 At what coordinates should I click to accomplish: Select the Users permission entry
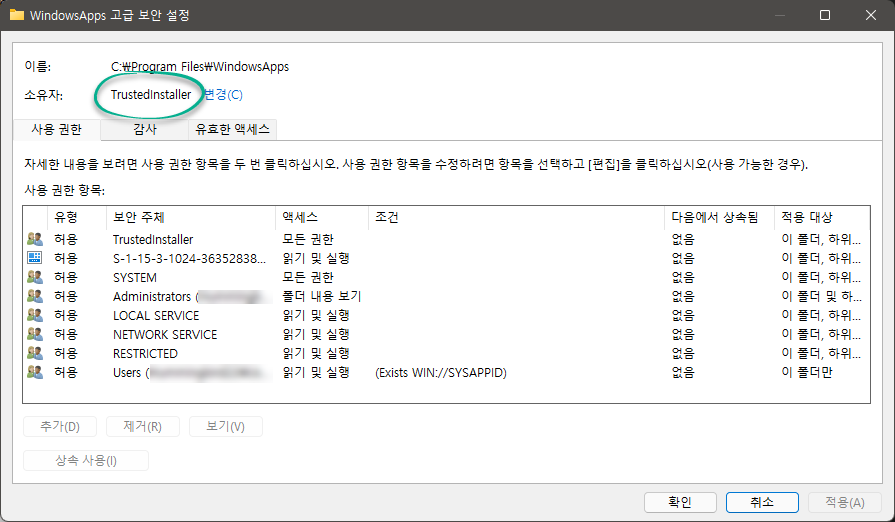tap(191, 373)
